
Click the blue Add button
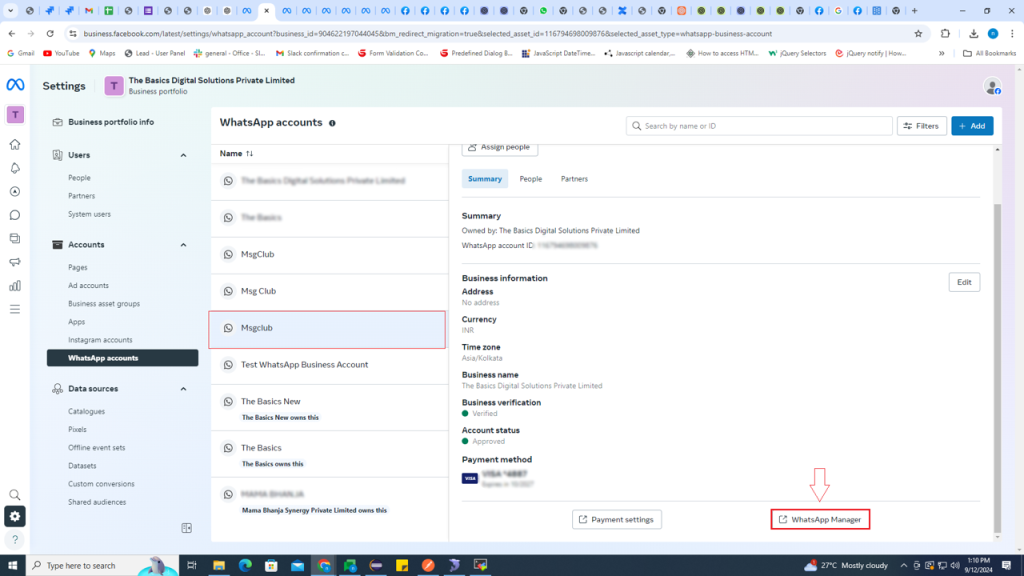point(972,126)
